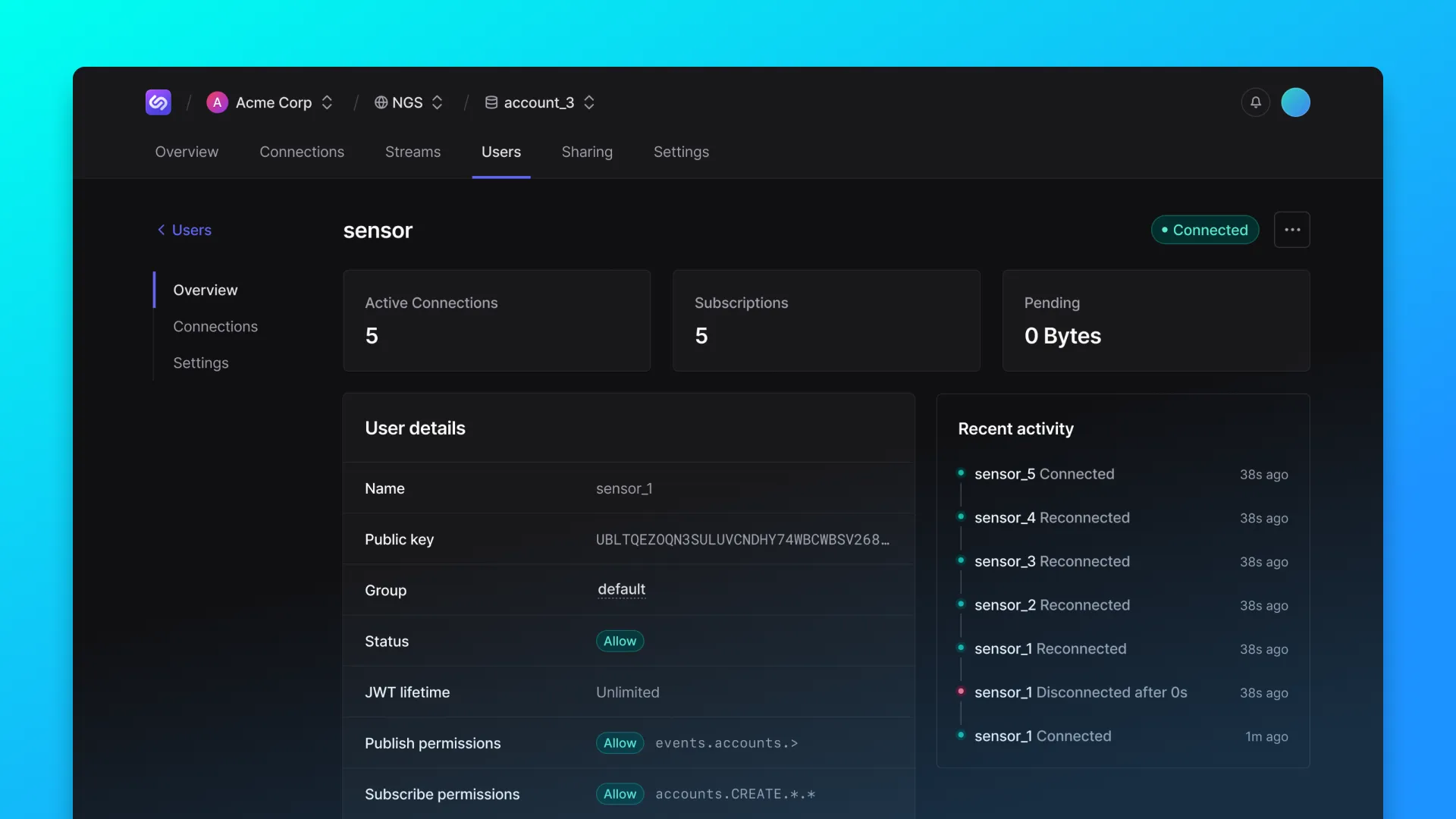1456x819 pixels.
Task: Click the Subscriptions card
Action: pos(827,321)
